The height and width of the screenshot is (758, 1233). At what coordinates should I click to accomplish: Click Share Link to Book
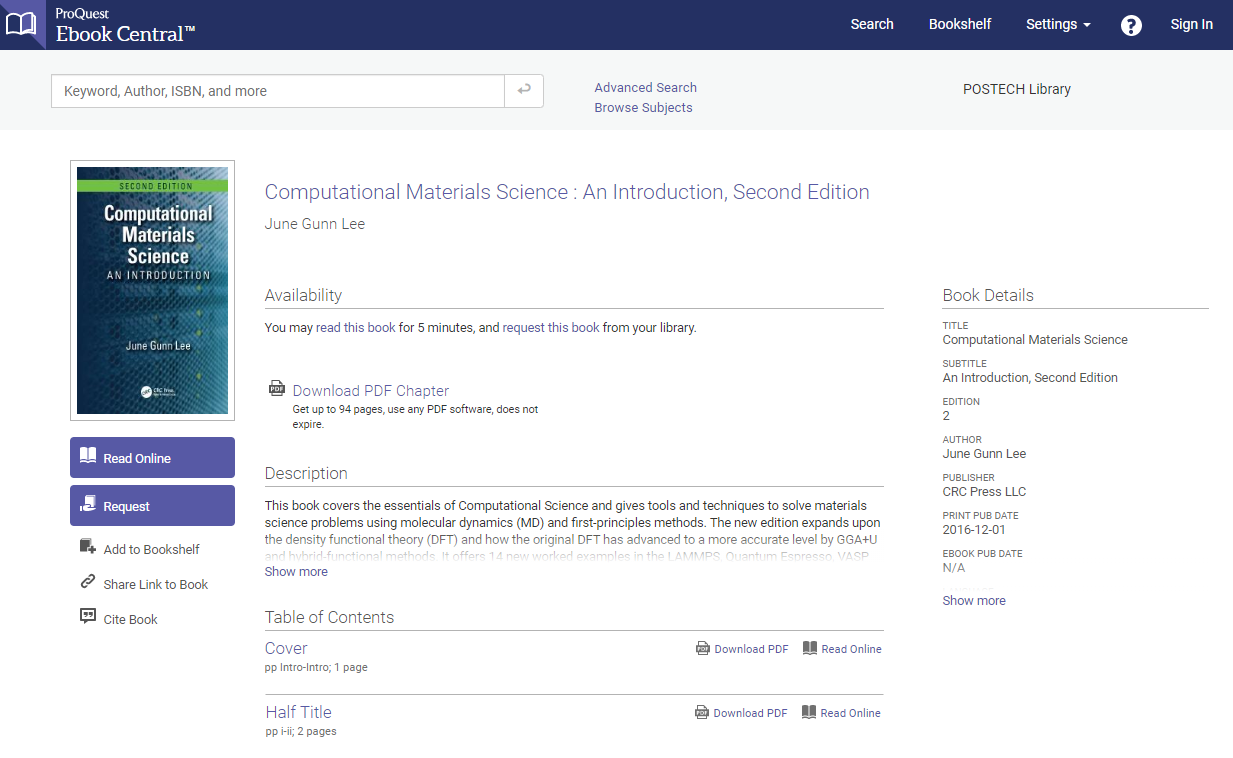coord(156,584)
